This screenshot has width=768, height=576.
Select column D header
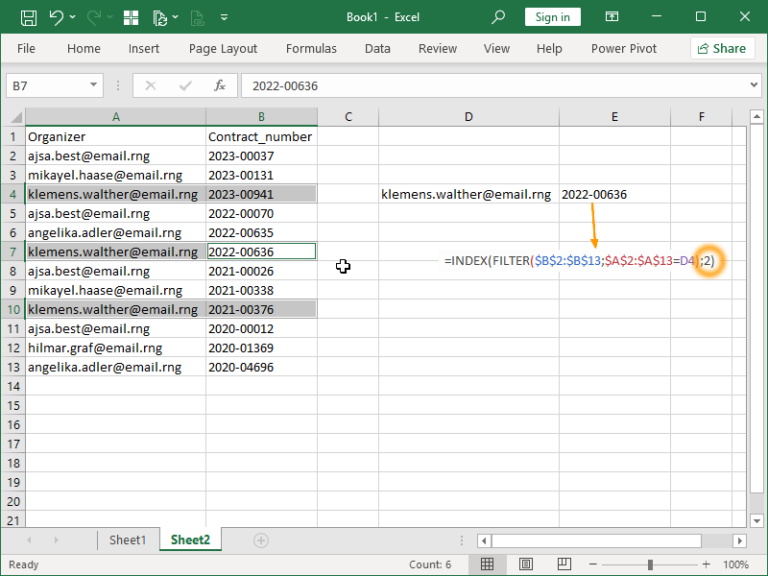(x=469, y=117)
